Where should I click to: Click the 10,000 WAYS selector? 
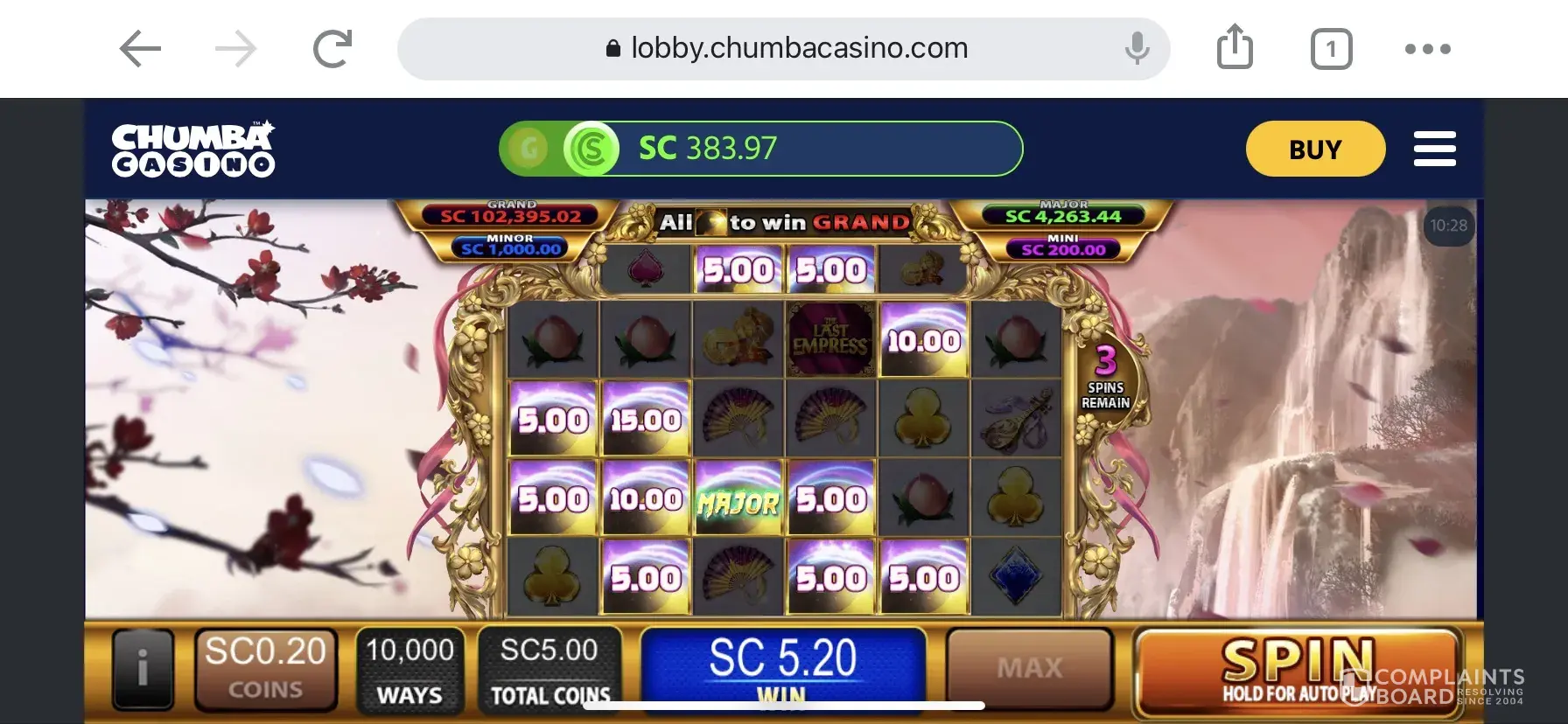409,670
